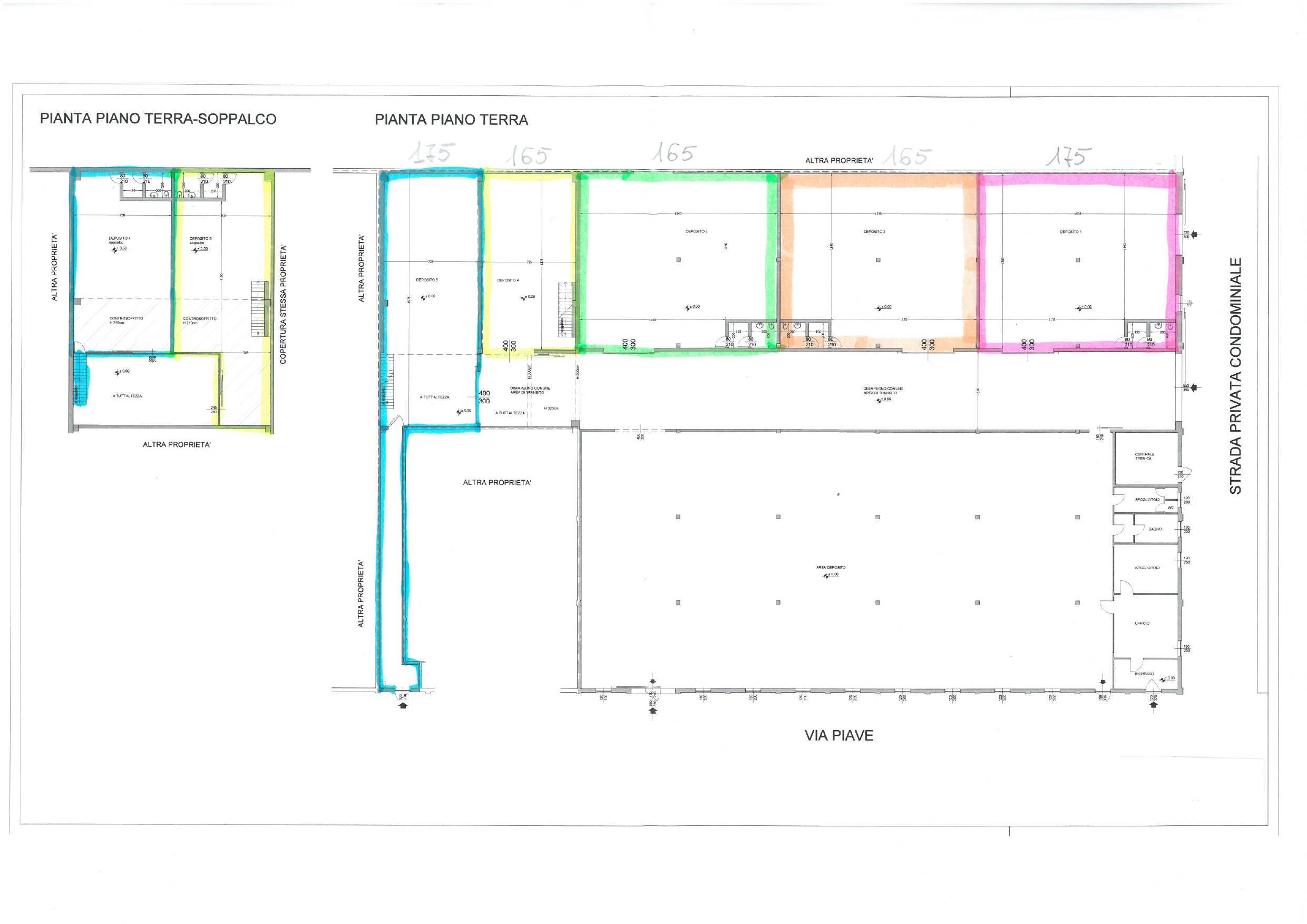Select the UFFICIO room label
The width and height of the screenshot is (1307, 924).
(x=1142, y=624)
